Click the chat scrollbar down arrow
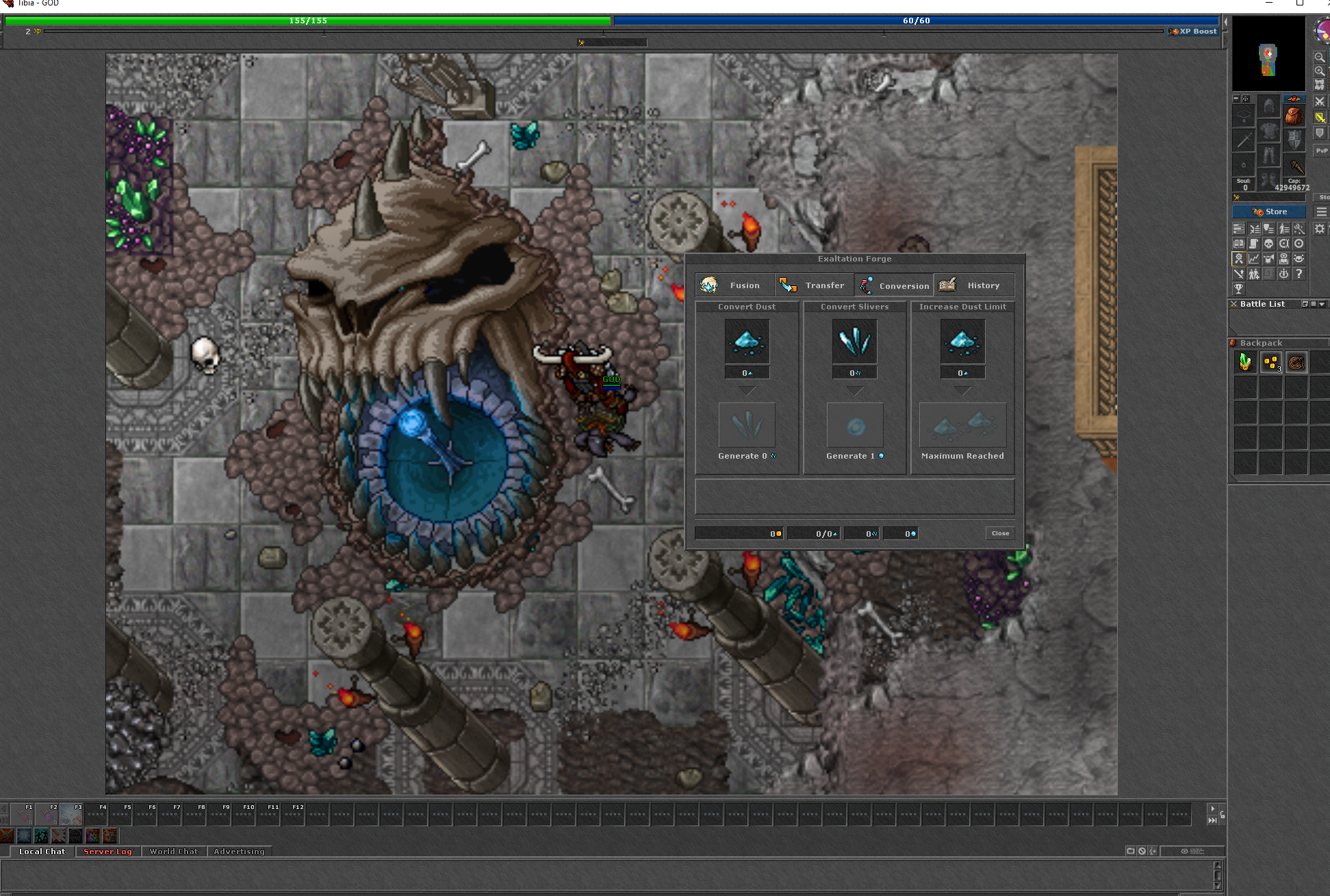1330x896 pixels. tap(1218, 886)
